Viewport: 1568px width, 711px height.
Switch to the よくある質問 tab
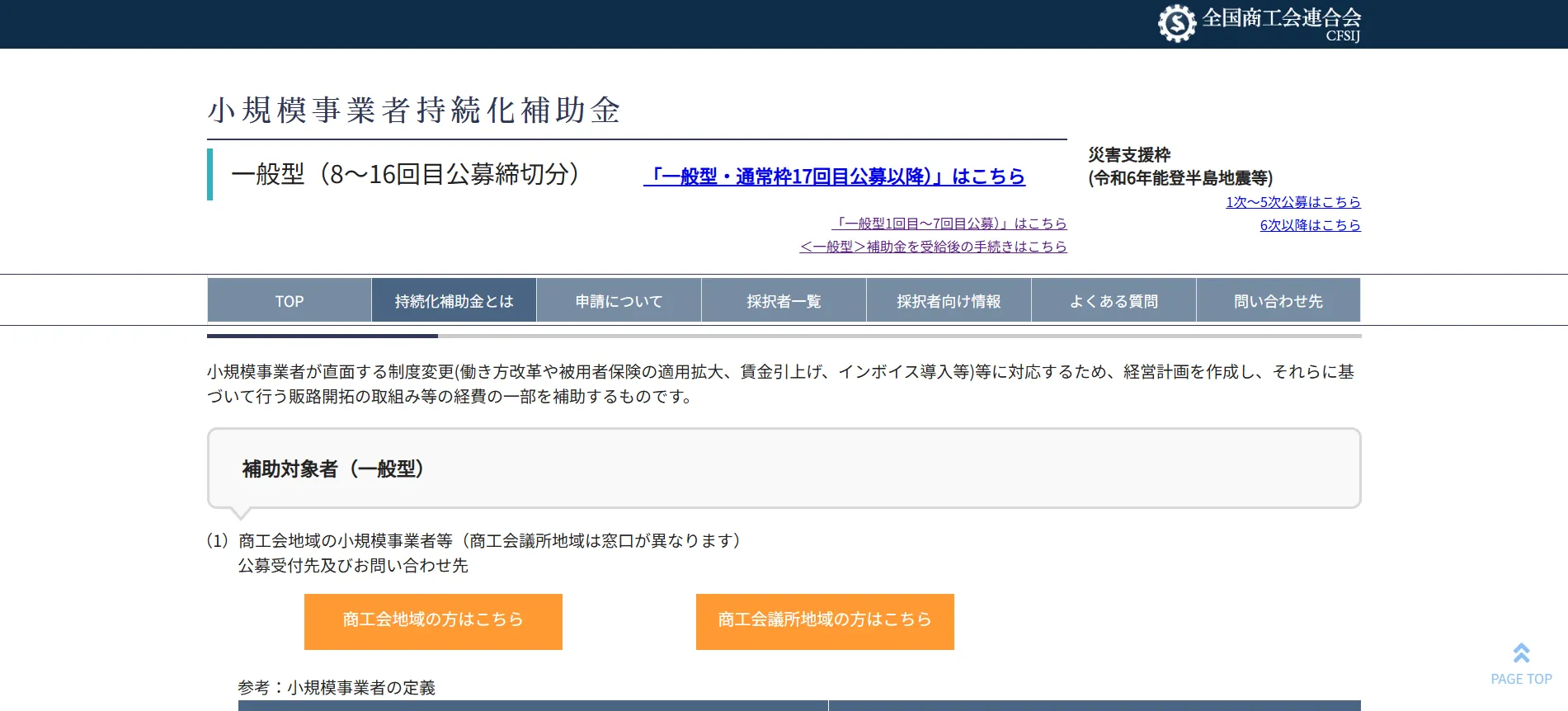(1114, 301)
